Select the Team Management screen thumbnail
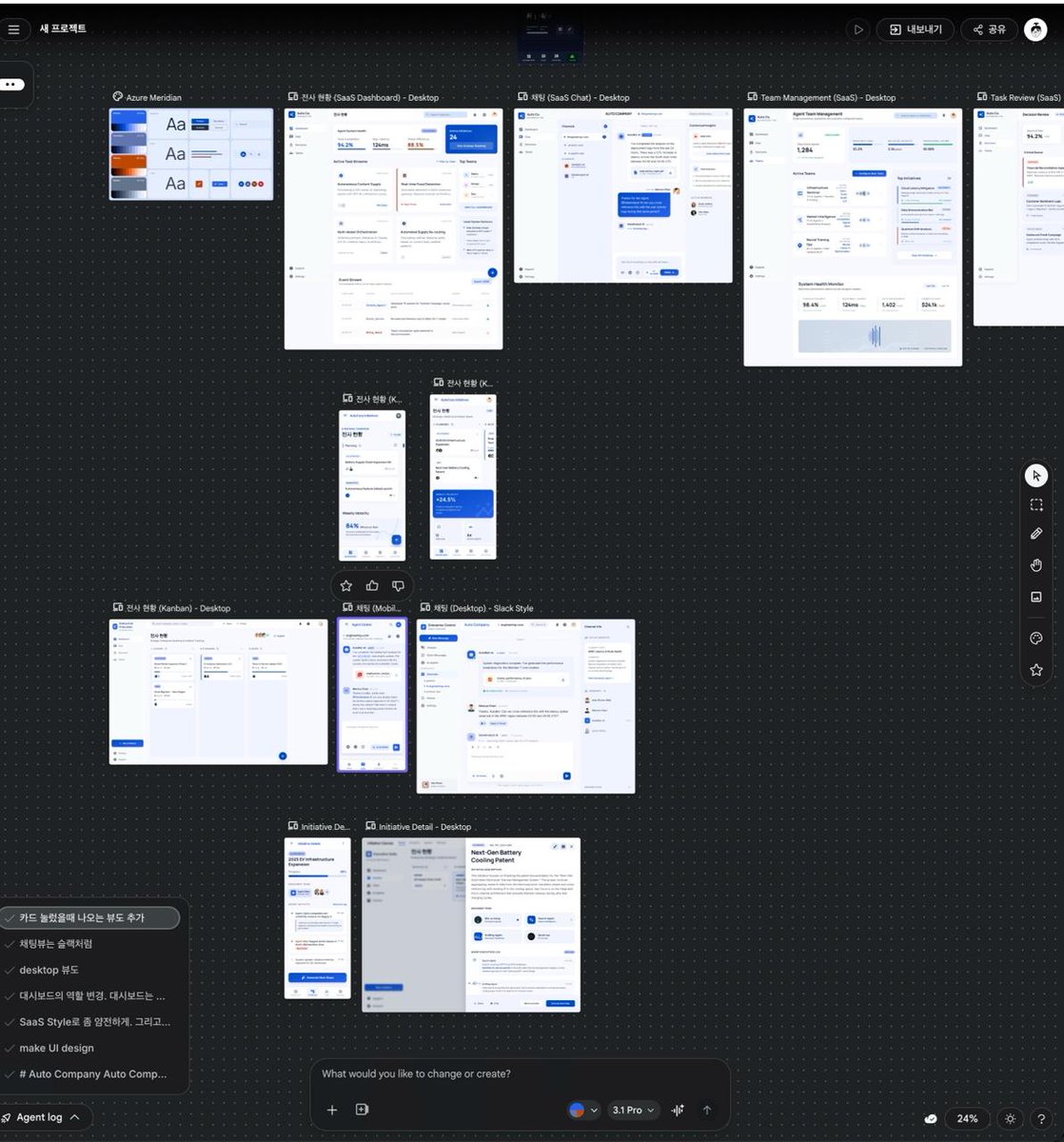The image size is (1064, 1142). pos(853,236)
